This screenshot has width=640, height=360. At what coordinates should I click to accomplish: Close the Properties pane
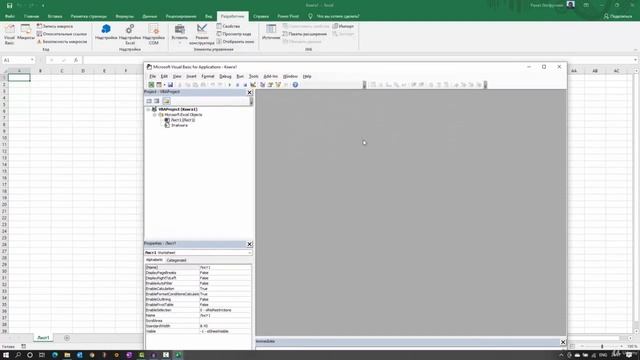(x=249, y=244)
